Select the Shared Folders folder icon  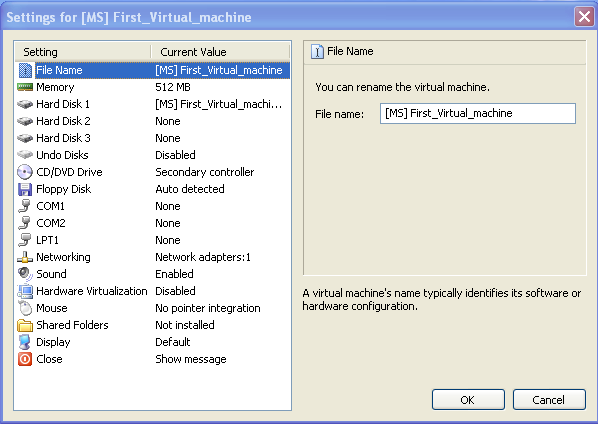[25, 325]
